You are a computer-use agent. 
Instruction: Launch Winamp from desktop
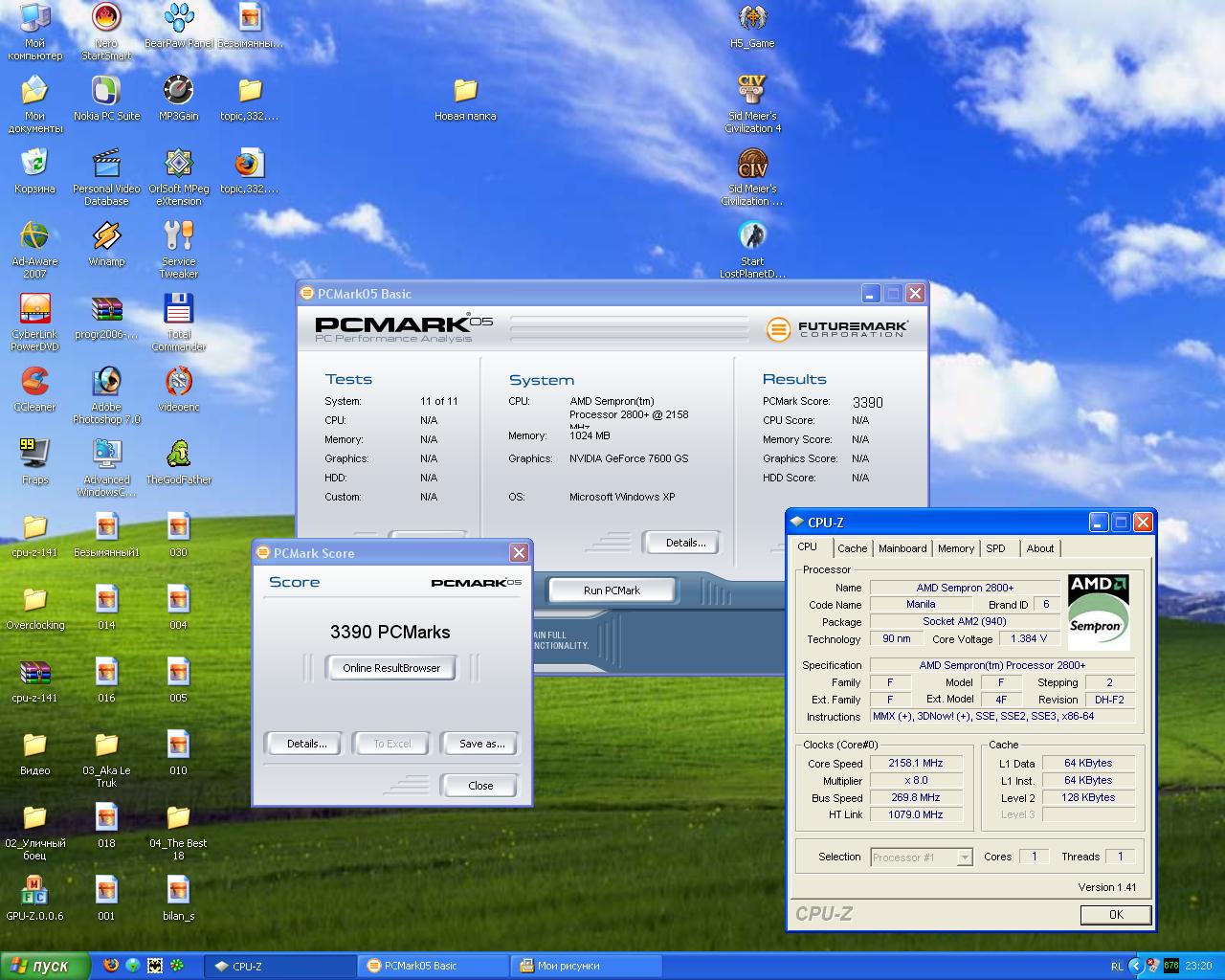click(106, 243)
